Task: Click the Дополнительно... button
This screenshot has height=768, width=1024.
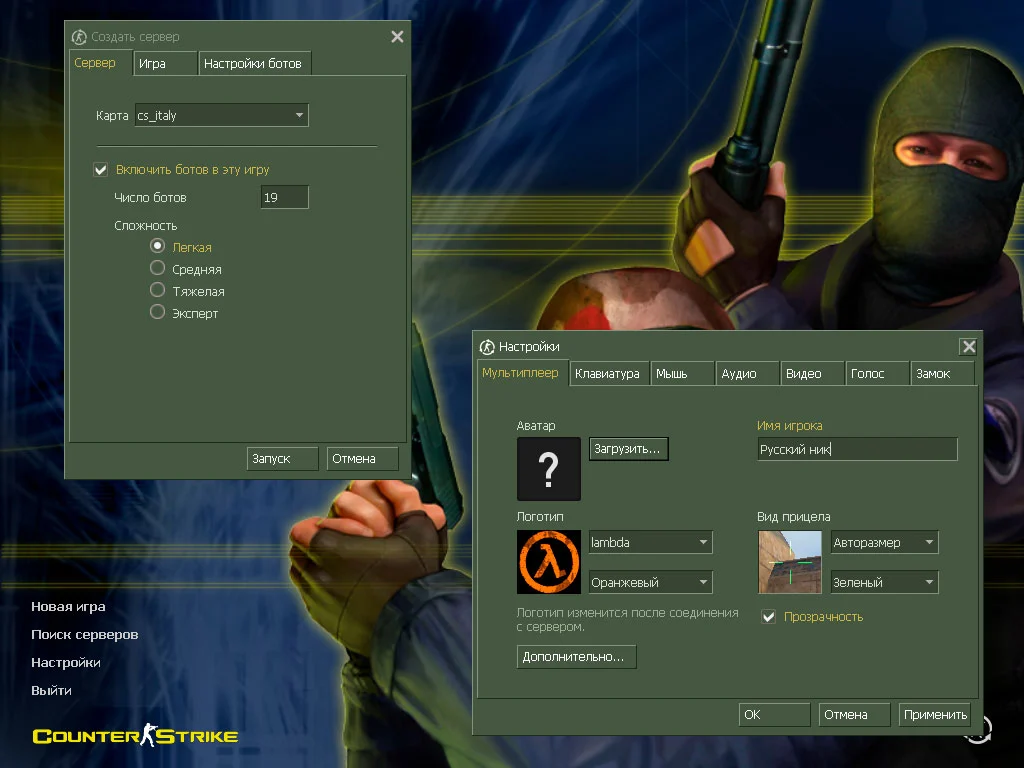Action: 576,656
